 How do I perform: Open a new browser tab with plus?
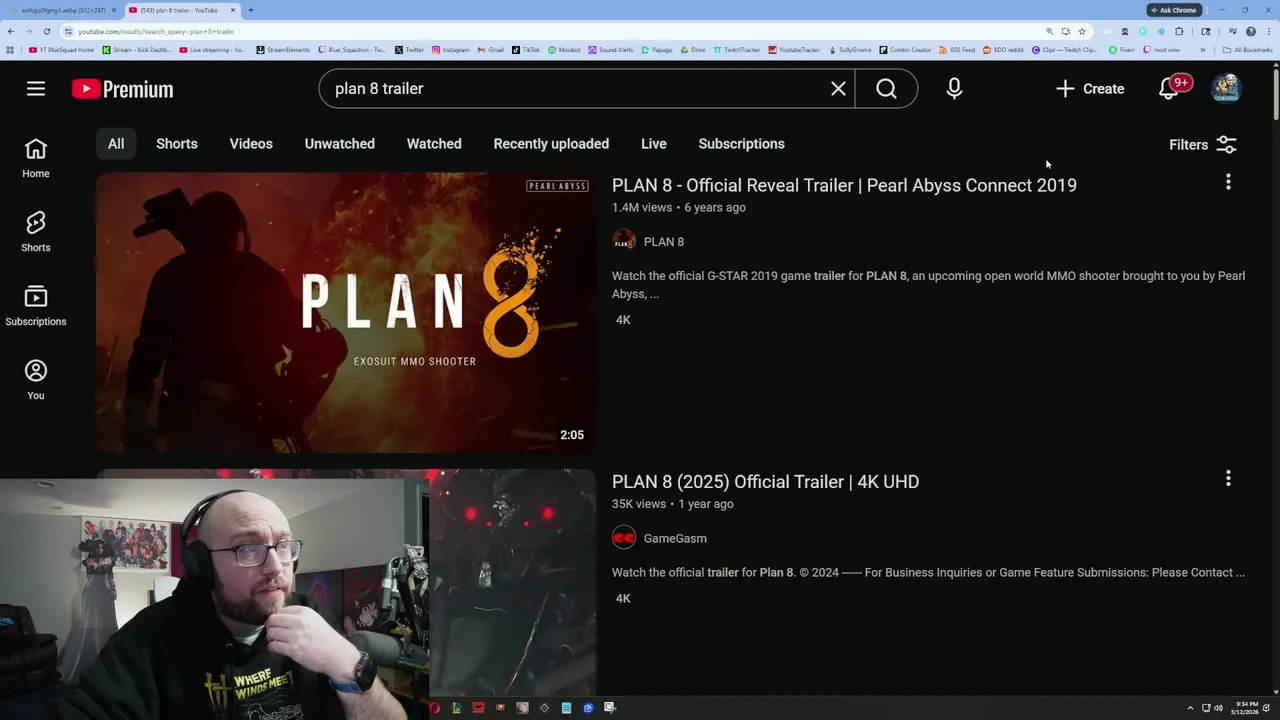(250, 10)
